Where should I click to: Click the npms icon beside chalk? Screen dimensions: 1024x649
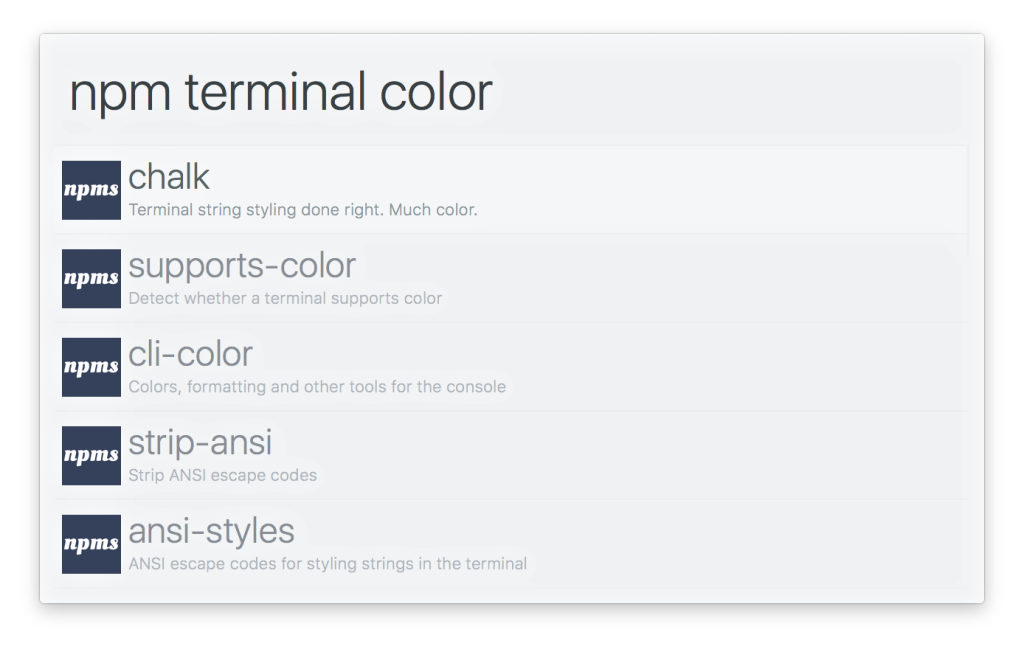pyautogui.click(x=91, y=190)
